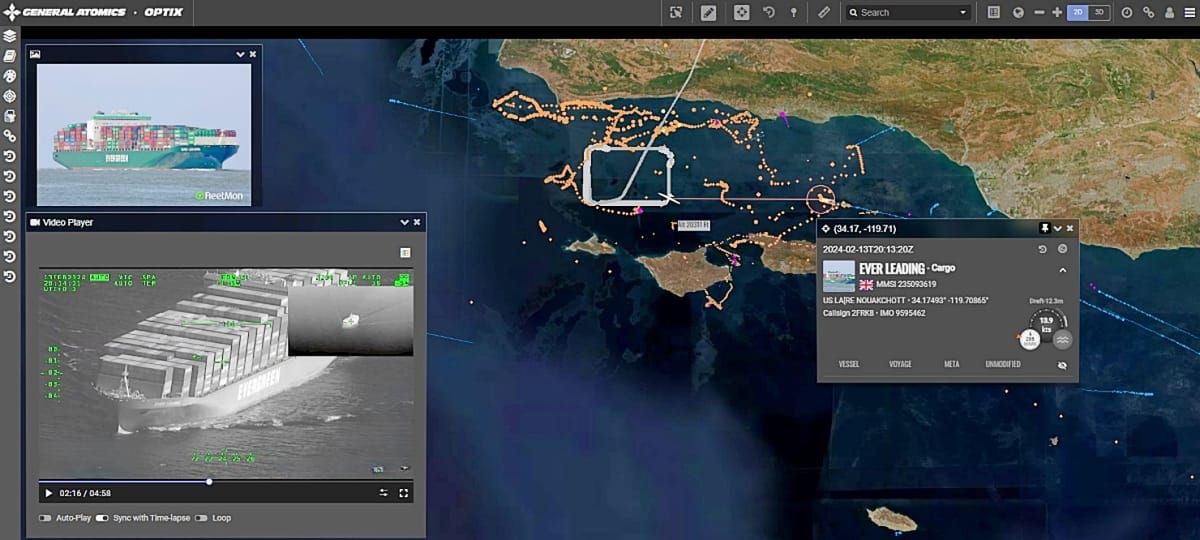
Task: Open video overlay options icon above video
Action: point(405,253)
